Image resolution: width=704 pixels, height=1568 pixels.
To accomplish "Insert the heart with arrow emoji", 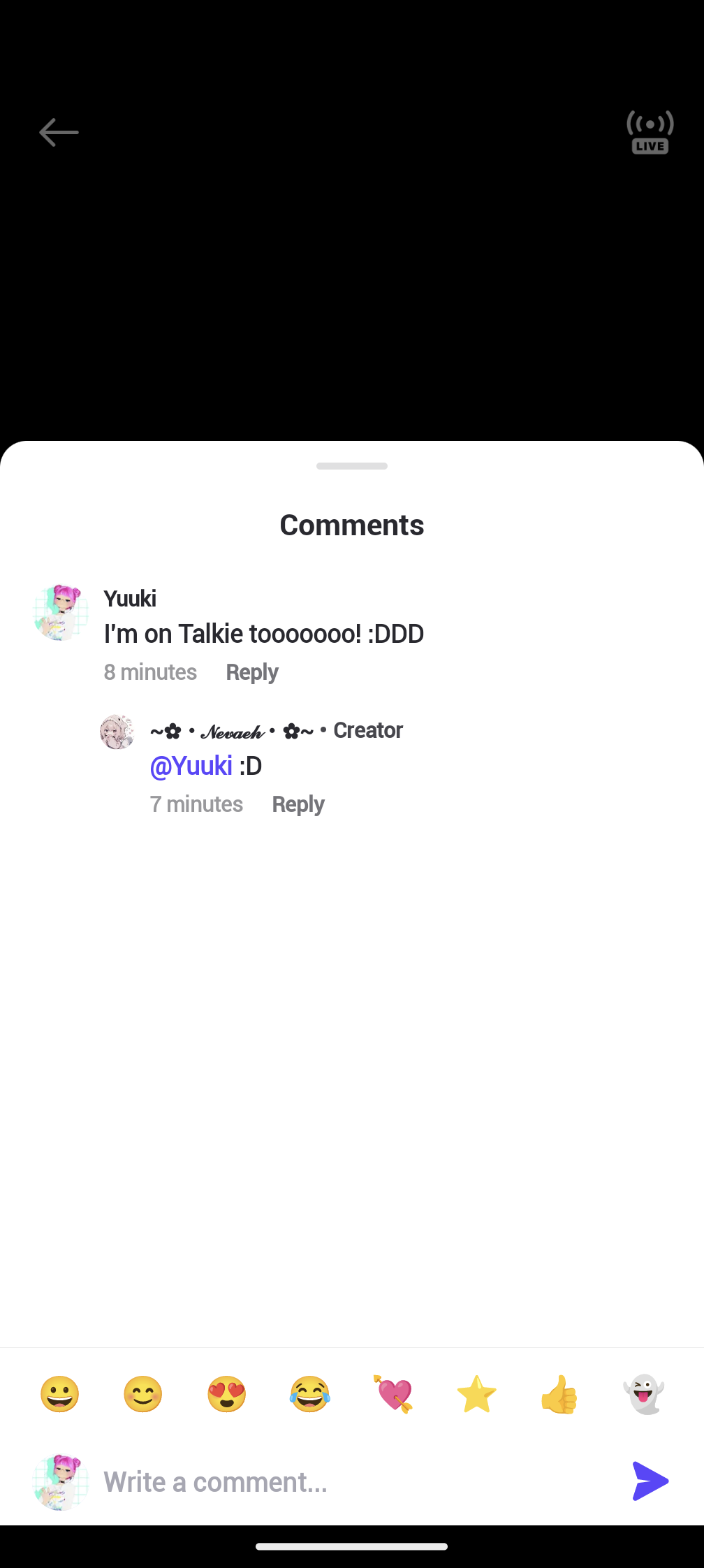I will tap(394, 1394).
